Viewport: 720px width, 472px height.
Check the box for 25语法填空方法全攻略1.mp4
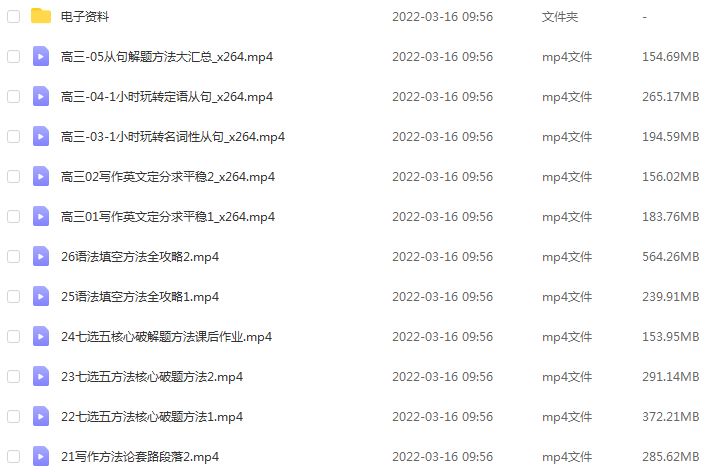(14, 296)
